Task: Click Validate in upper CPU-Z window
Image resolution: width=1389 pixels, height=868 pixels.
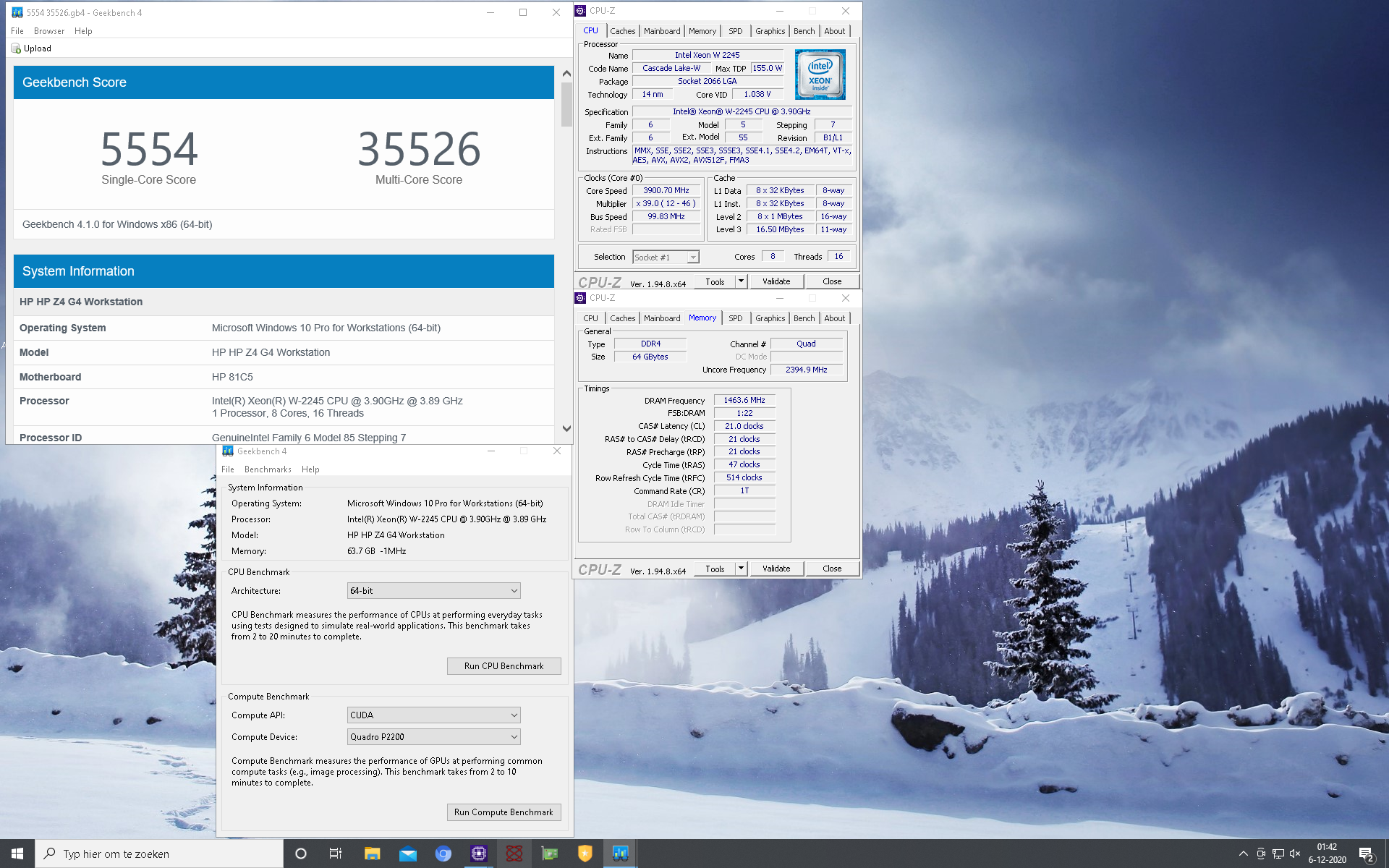Action: [x=776, y=281]
